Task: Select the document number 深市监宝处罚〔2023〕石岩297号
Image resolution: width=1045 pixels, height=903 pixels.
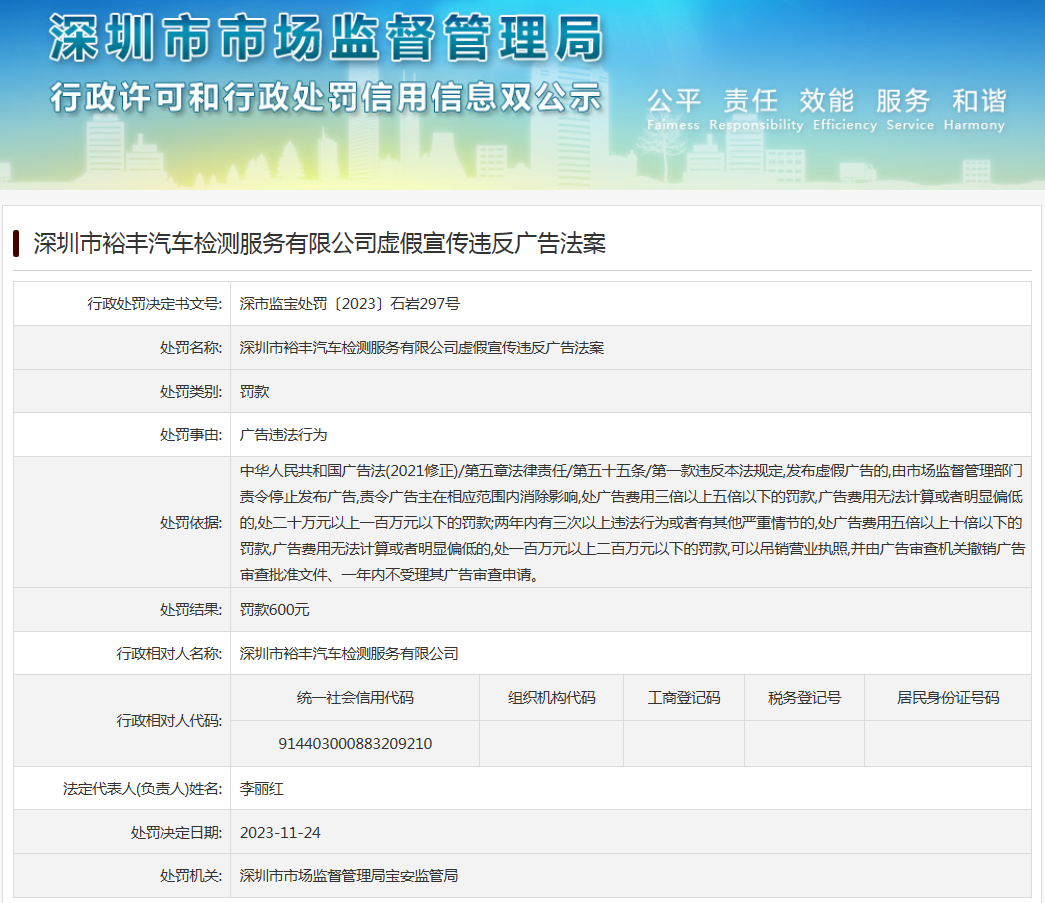Action: click(x=350, y=304)
